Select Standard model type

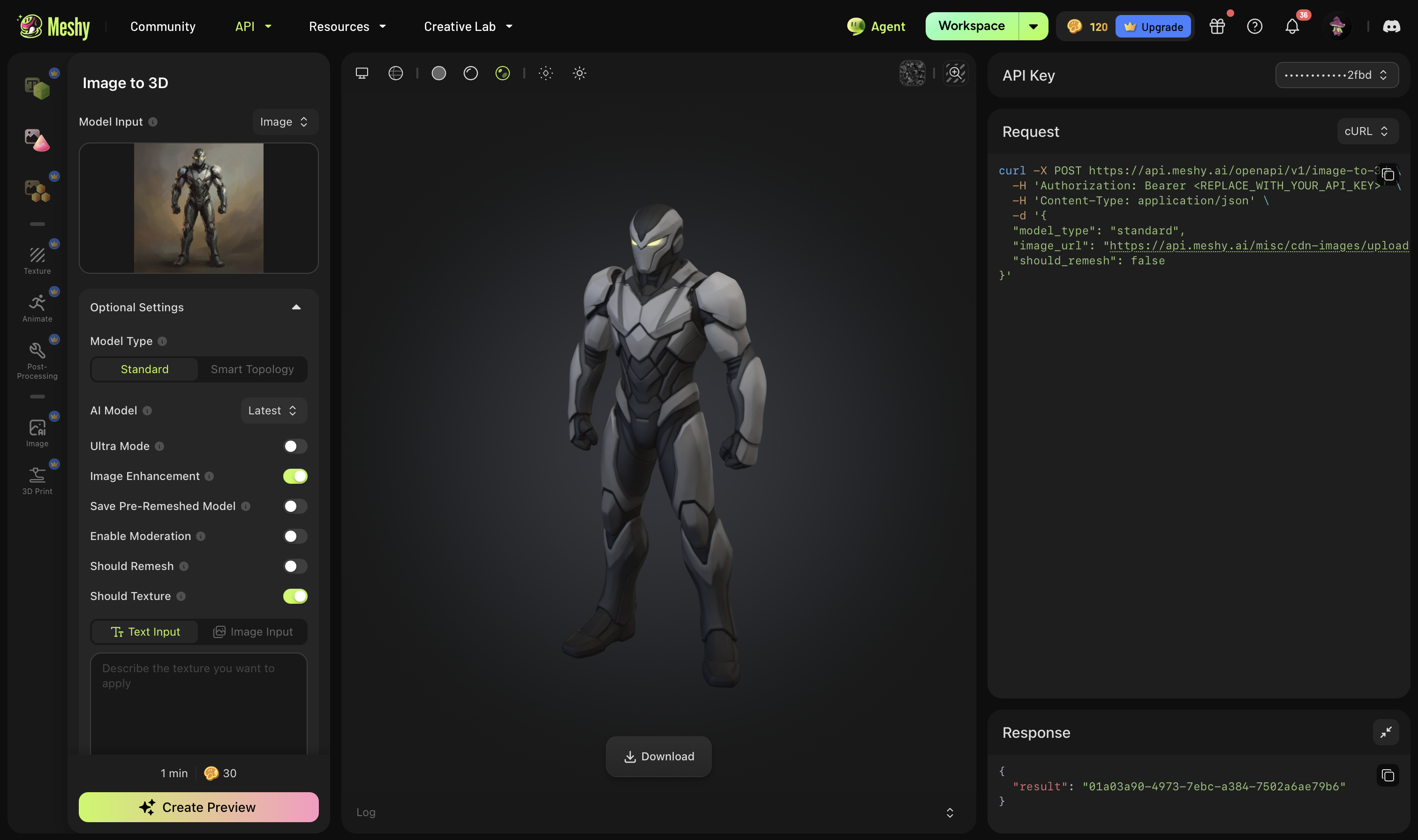point(144,369)
